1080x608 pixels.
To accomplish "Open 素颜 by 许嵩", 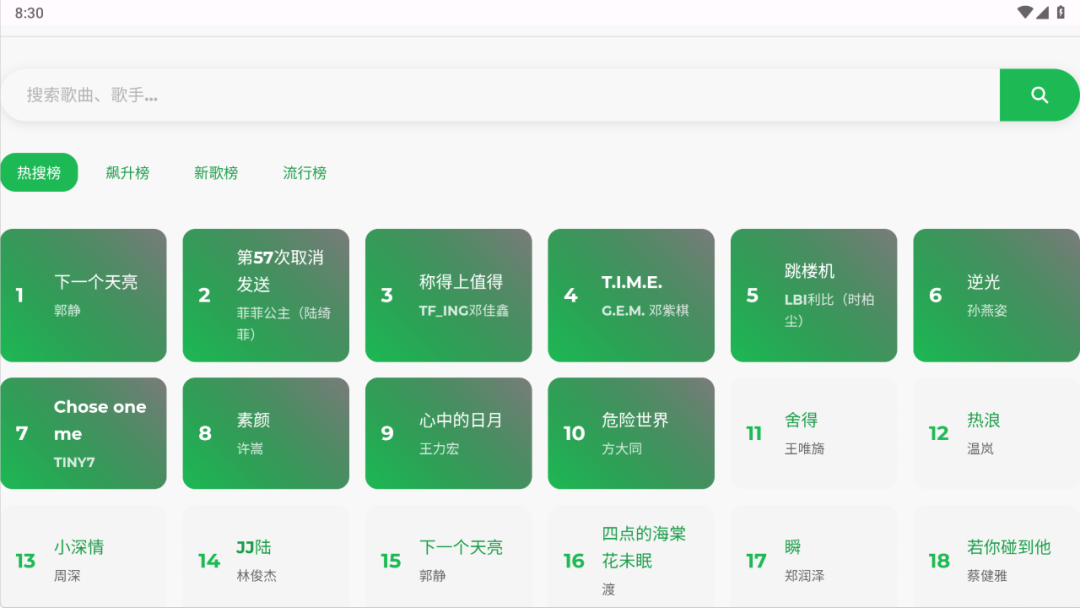I will (266, 433).
